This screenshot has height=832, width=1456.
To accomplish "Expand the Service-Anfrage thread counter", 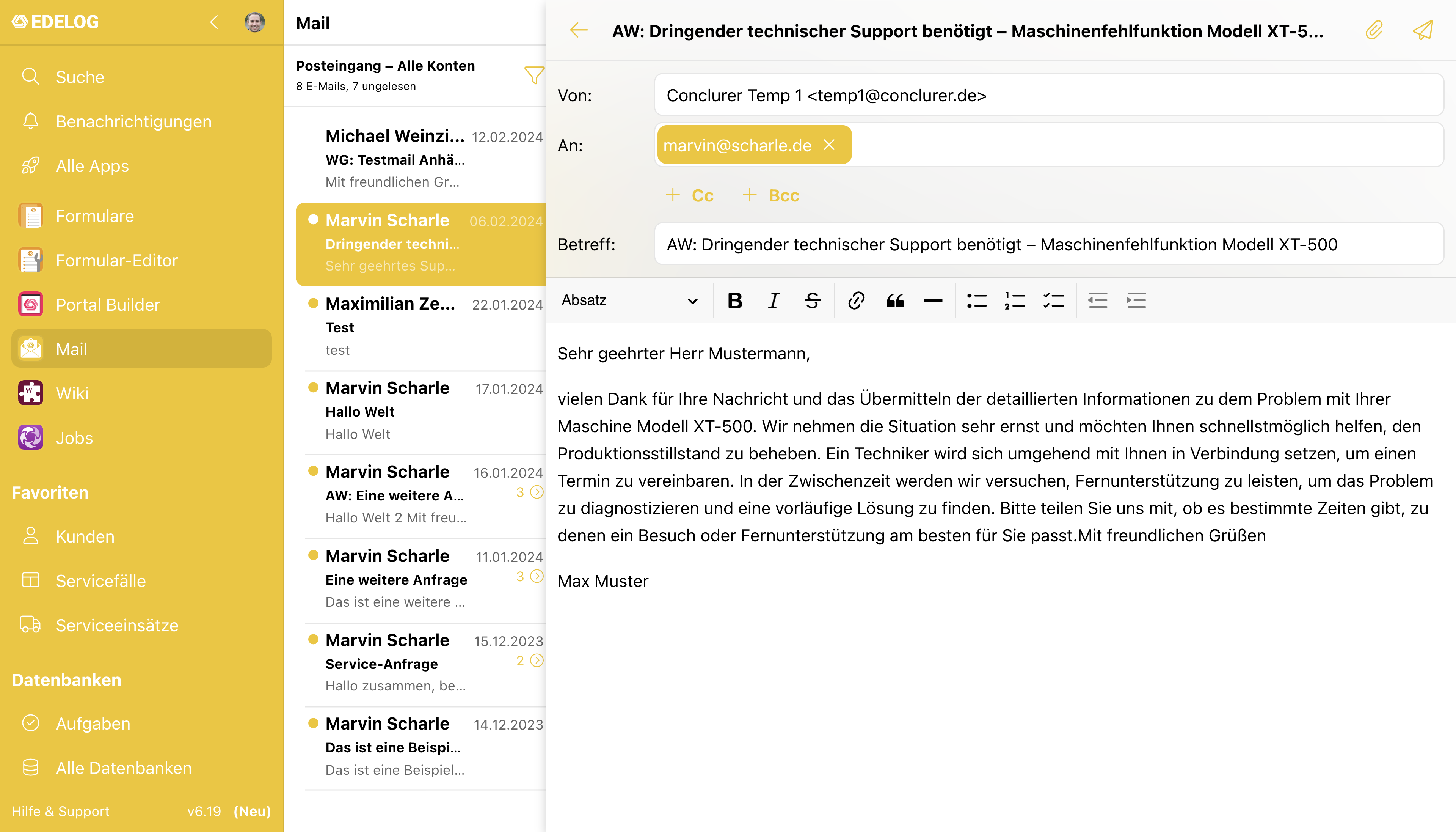I will (529, 661).
